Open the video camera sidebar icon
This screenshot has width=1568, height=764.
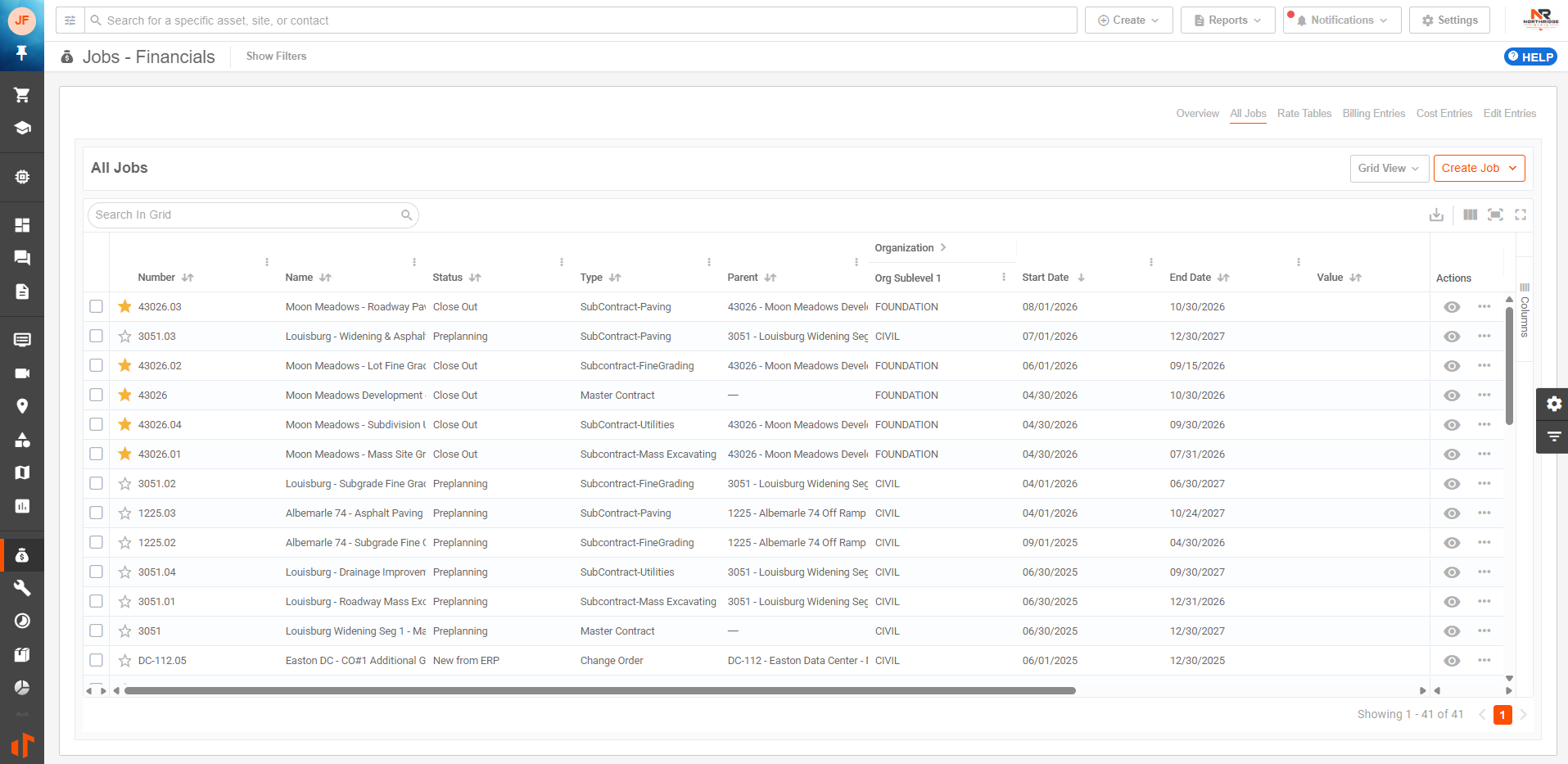[x=22, y=373]
